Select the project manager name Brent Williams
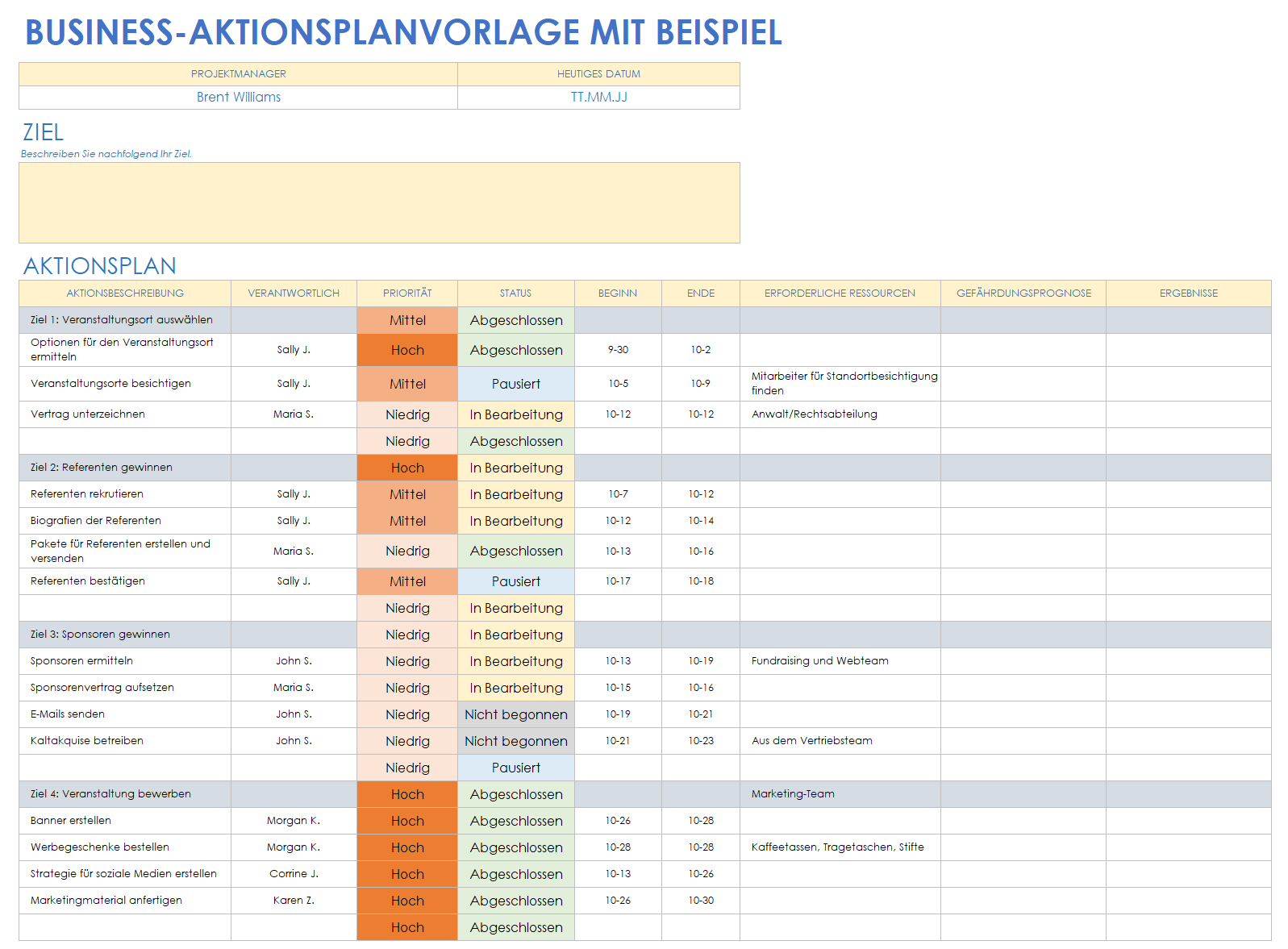Viewport: 1288px width, 949px height. coord(239,98)
